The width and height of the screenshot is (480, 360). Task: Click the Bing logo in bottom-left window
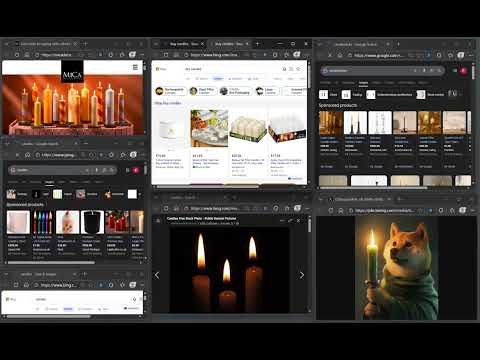pyautogui.click(x=11, y=299)
